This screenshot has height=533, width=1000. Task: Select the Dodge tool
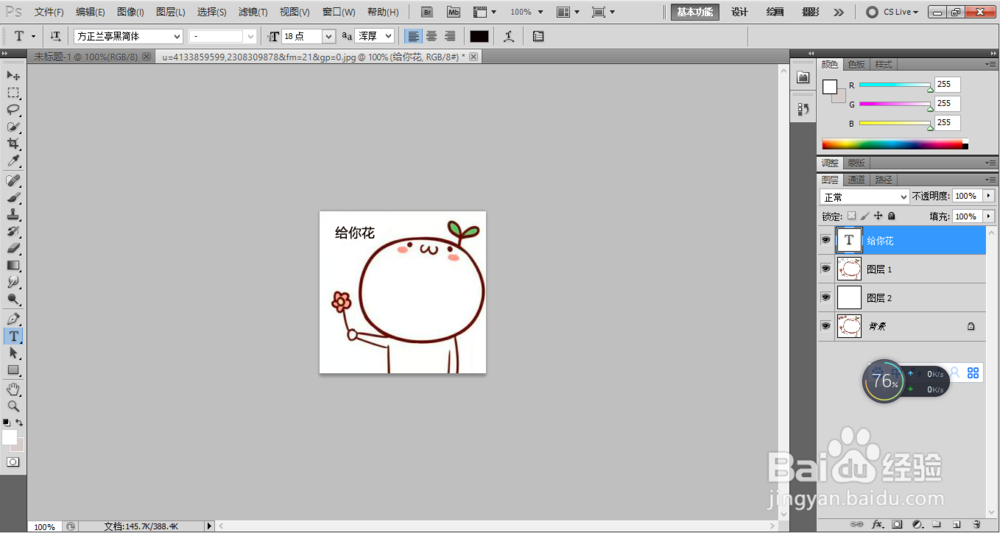tap(13, 299)
